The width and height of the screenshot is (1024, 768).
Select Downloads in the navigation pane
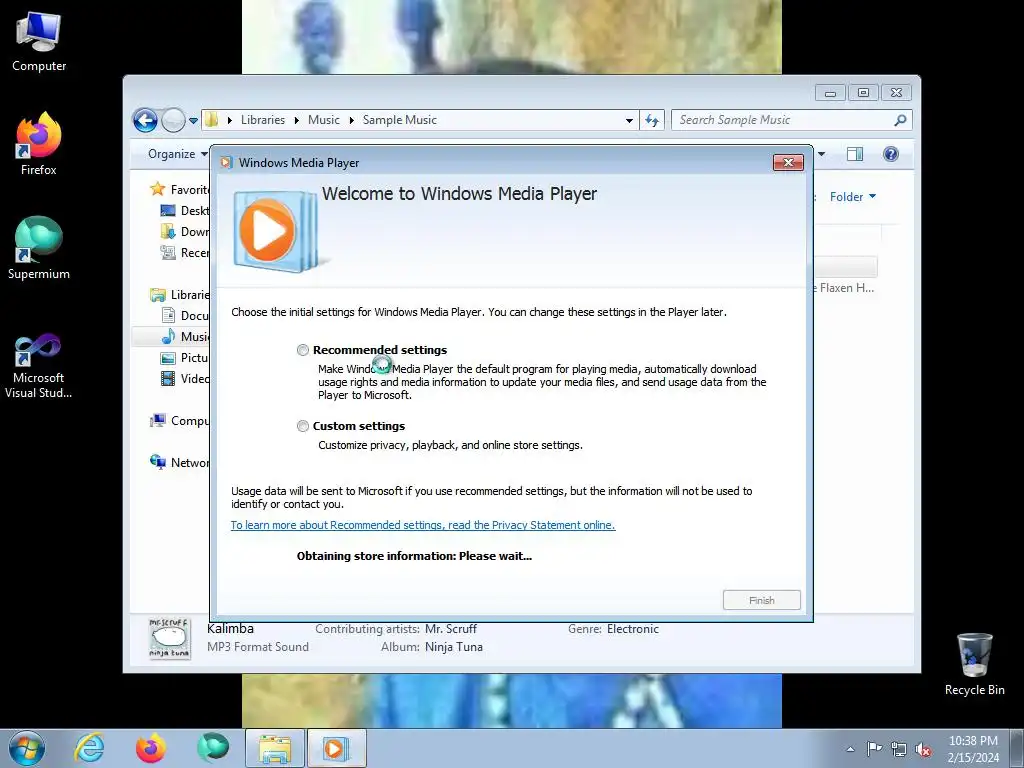coord(185,232)
